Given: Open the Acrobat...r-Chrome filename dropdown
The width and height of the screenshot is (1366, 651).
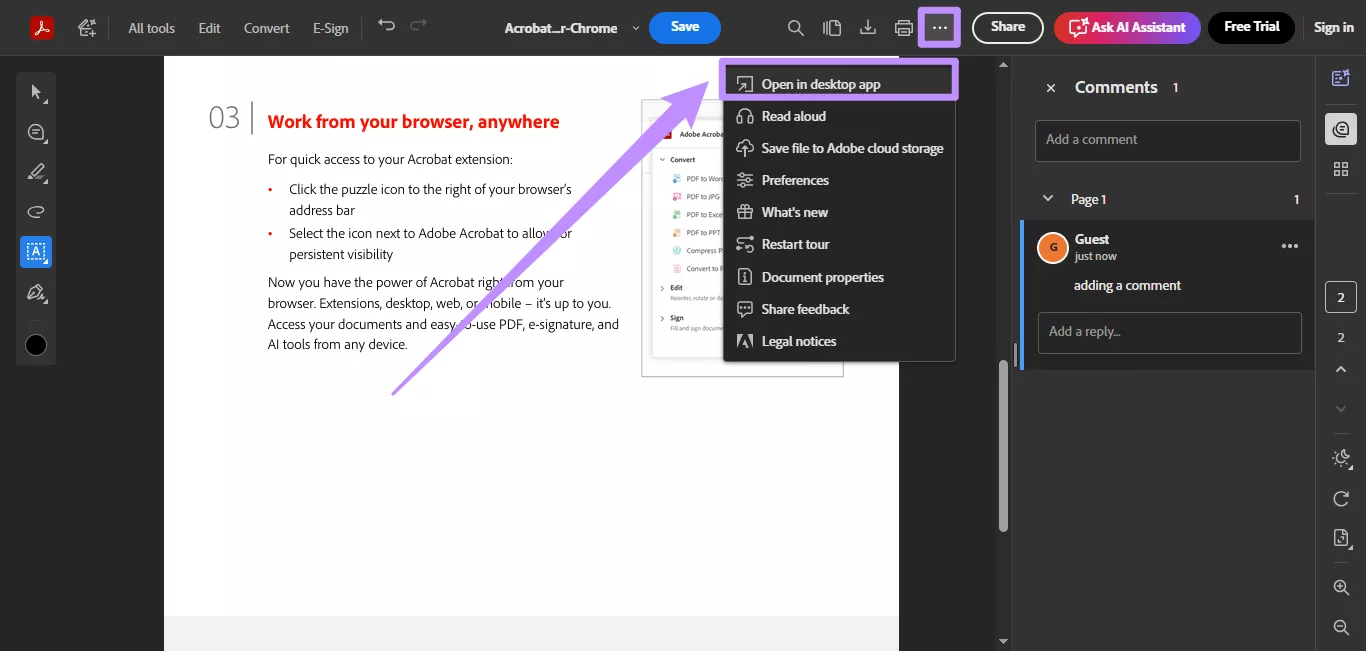Looking at the screenshot, I should pyautogui.click(x=635, y=28).
